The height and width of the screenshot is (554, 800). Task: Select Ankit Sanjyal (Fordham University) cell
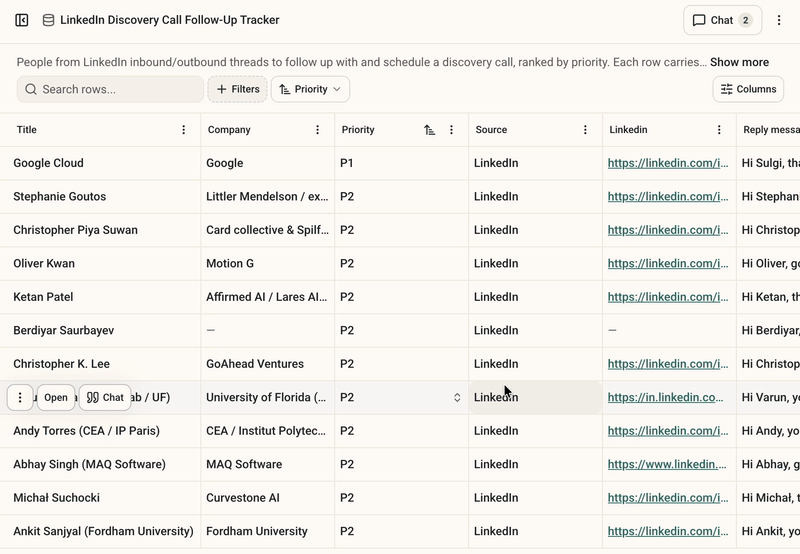101,531
